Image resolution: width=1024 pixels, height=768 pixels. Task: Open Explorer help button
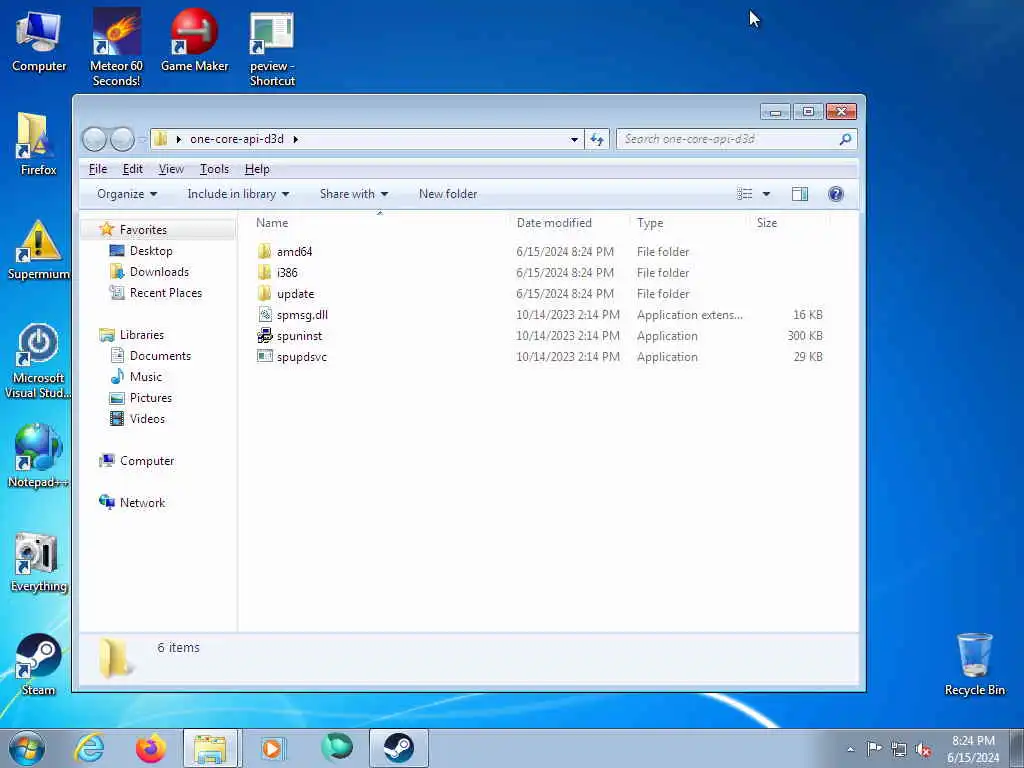point(836,194)
